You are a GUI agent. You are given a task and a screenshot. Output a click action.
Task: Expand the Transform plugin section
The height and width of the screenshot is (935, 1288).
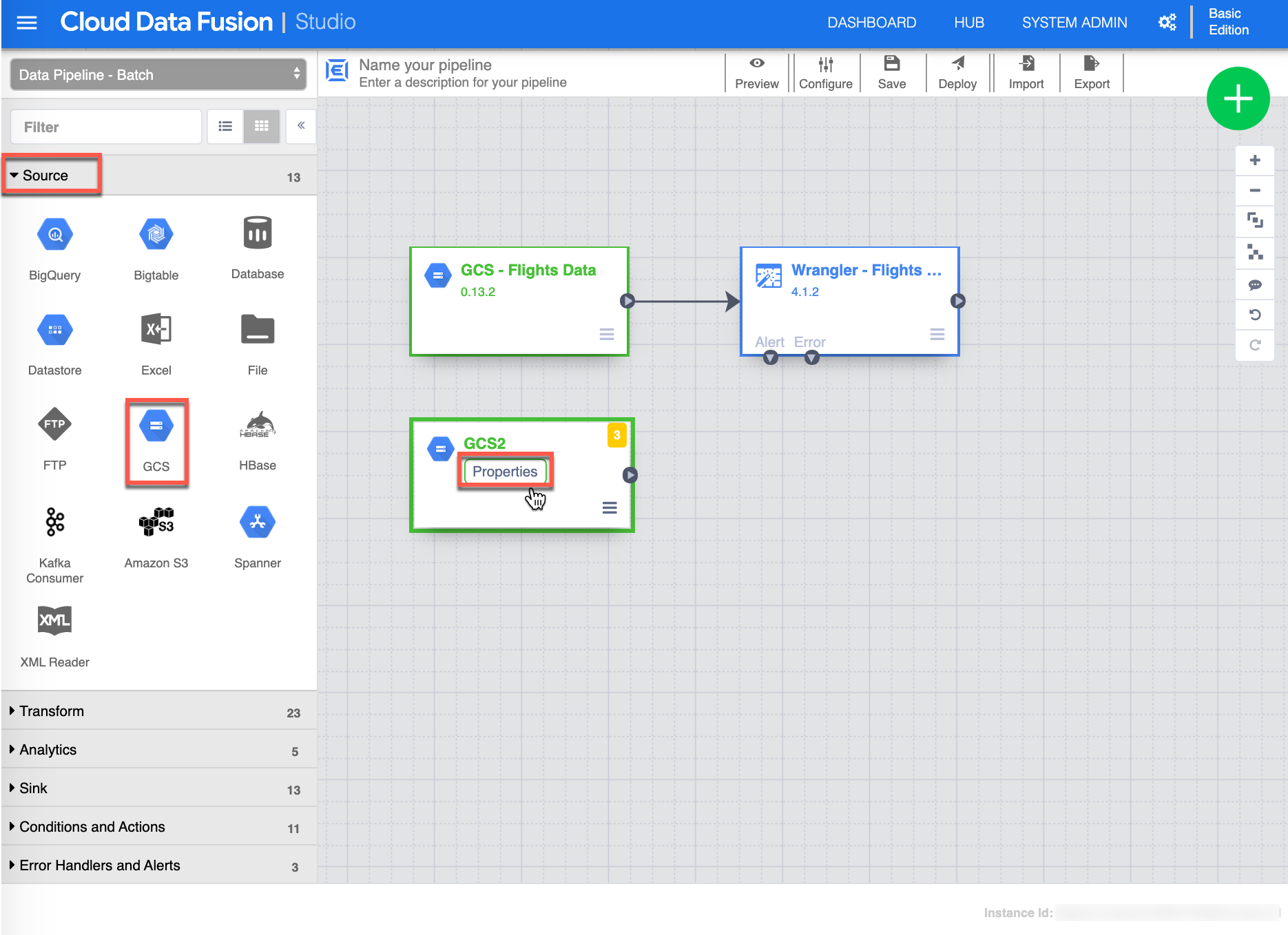click(52, 711)
